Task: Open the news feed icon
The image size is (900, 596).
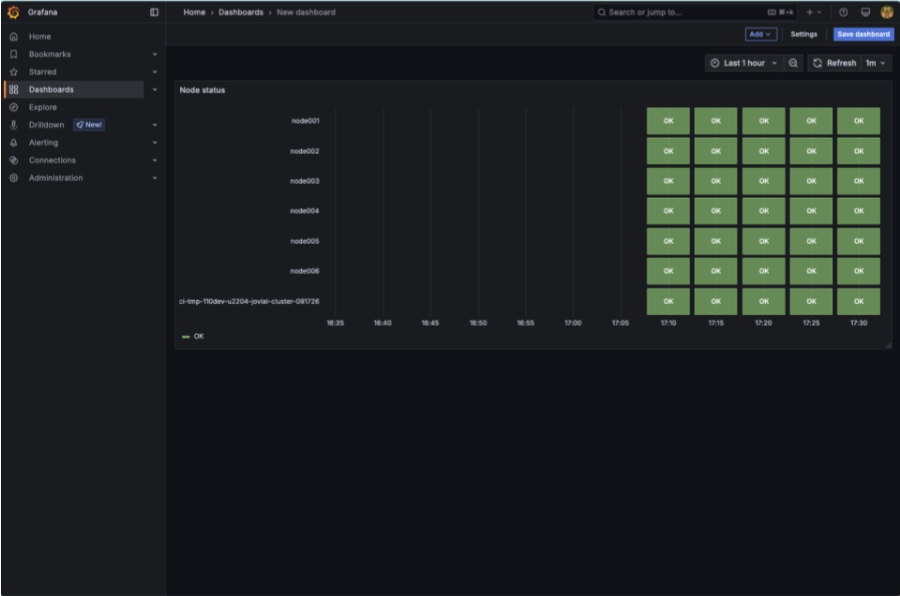Action: 865,12
